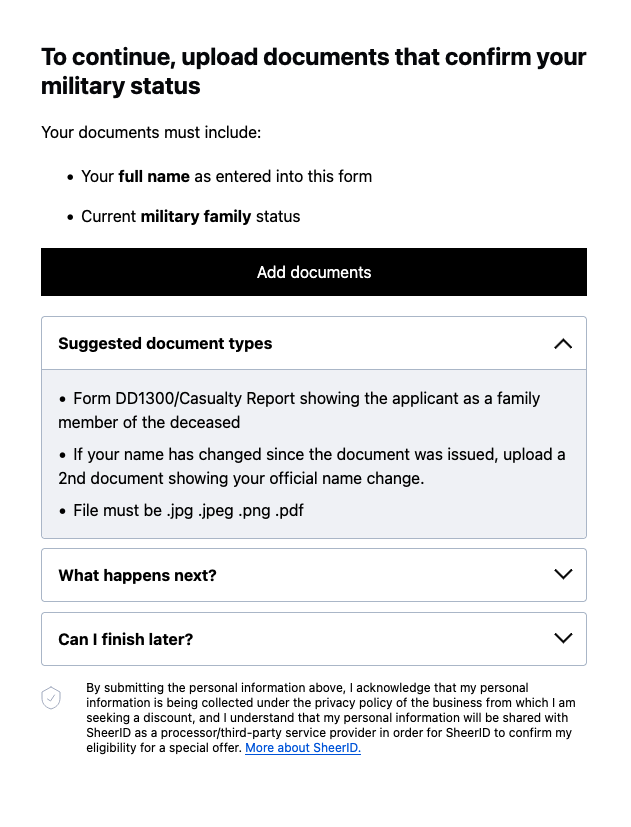
Task: Click the Your documents must include text
Action: (151, 132)
